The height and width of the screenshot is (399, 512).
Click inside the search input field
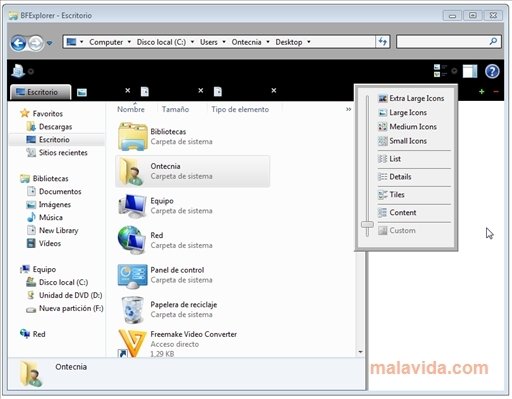pyautogui.click(x=443, y=42)
